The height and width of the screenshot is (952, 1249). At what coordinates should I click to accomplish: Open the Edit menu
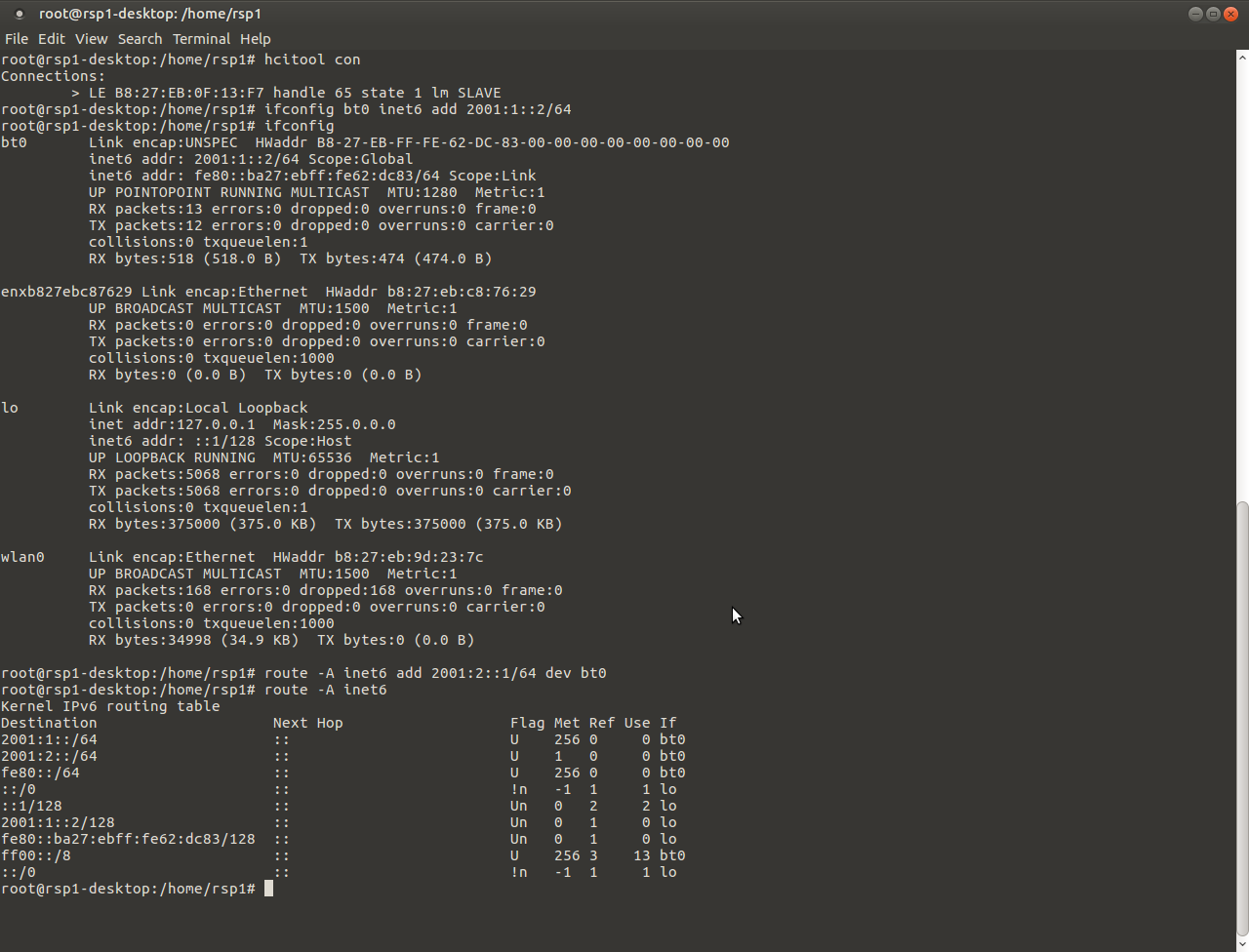52,39
